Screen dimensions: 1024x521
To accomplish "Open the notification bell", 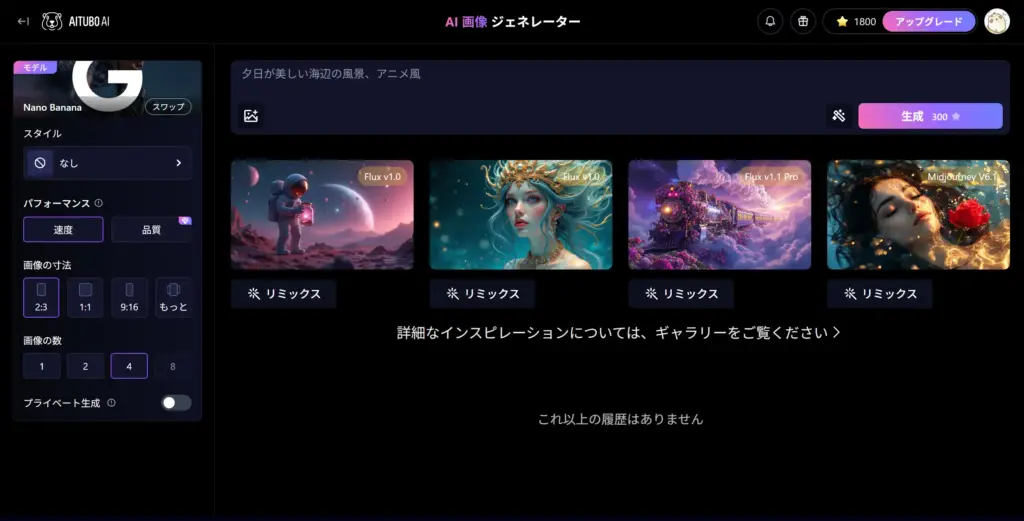I will [x=770, y=21].
